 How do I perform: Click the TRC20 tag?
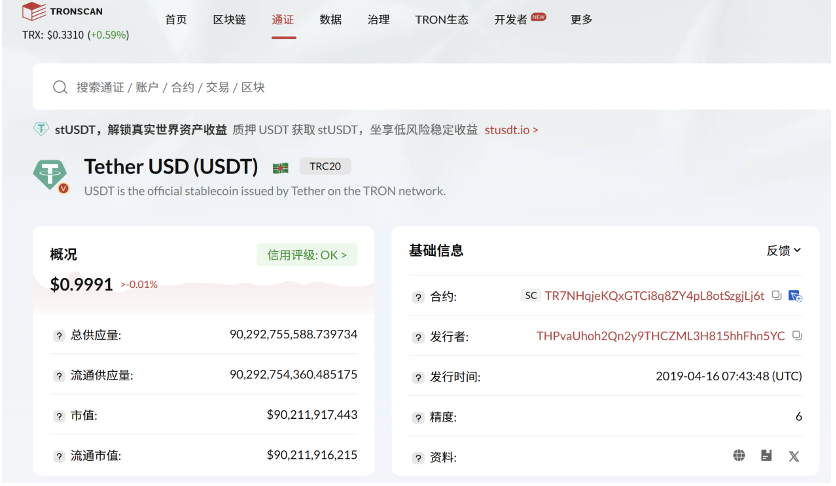(x=325, y=166)
